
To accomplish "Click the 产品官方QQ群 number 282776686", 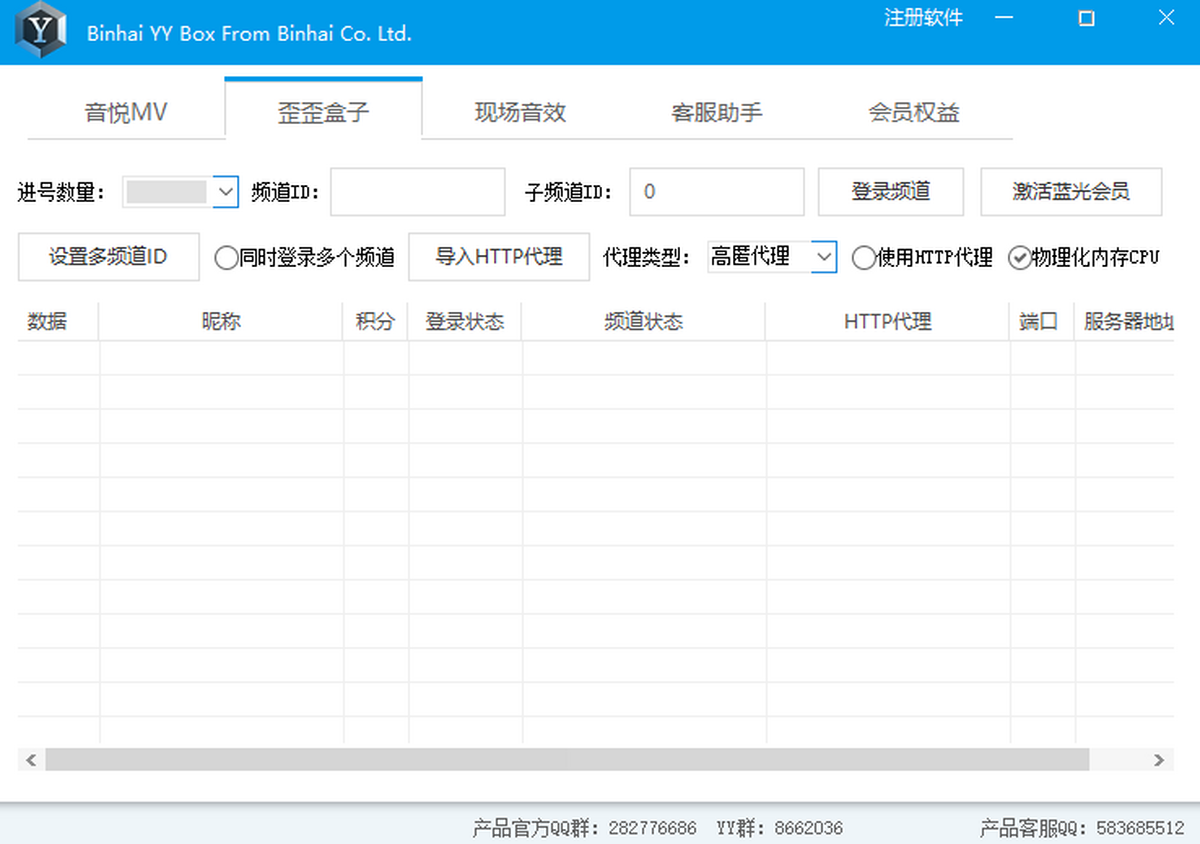I will coord(652,828).
